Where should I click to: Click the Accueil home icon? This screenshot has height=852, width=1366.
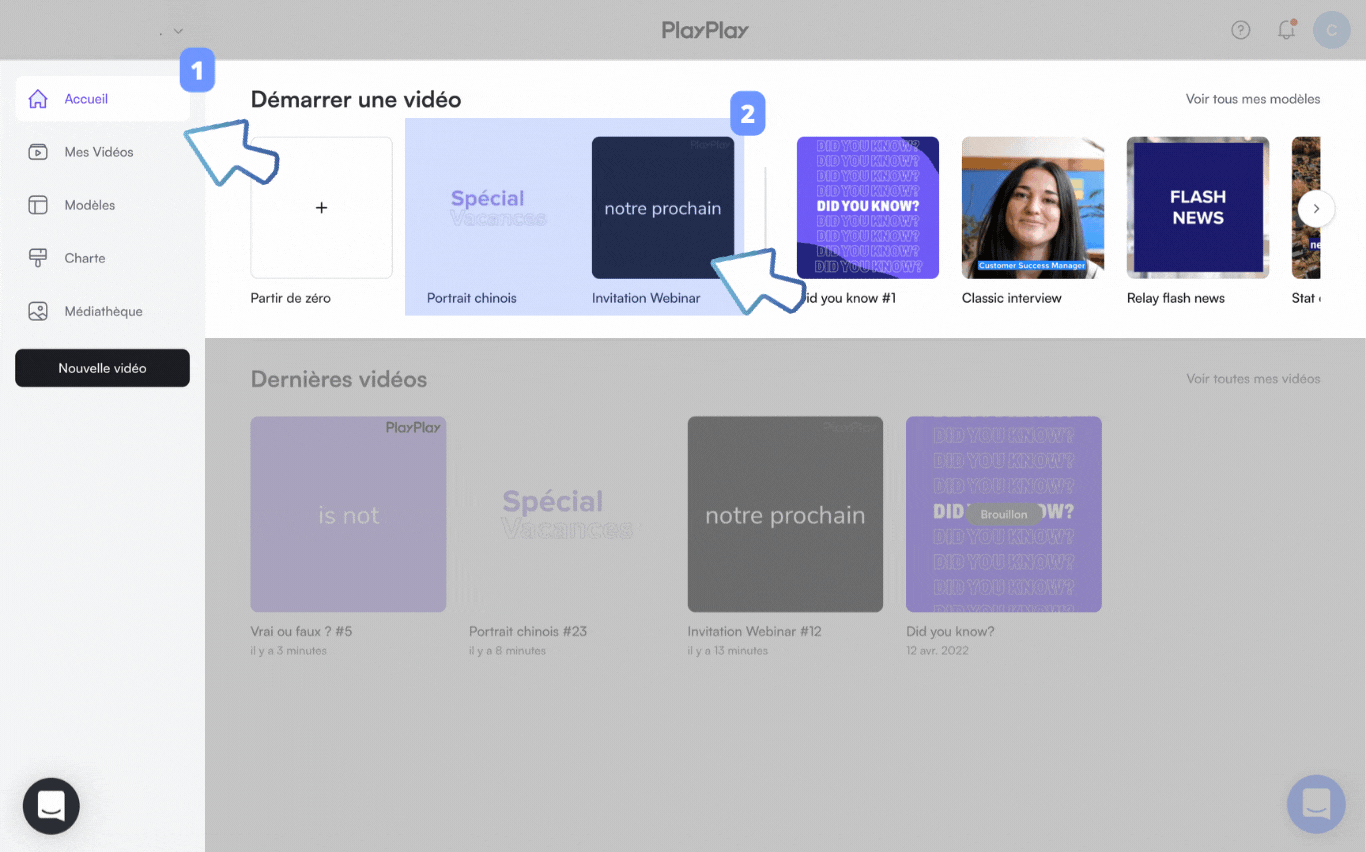38,99
